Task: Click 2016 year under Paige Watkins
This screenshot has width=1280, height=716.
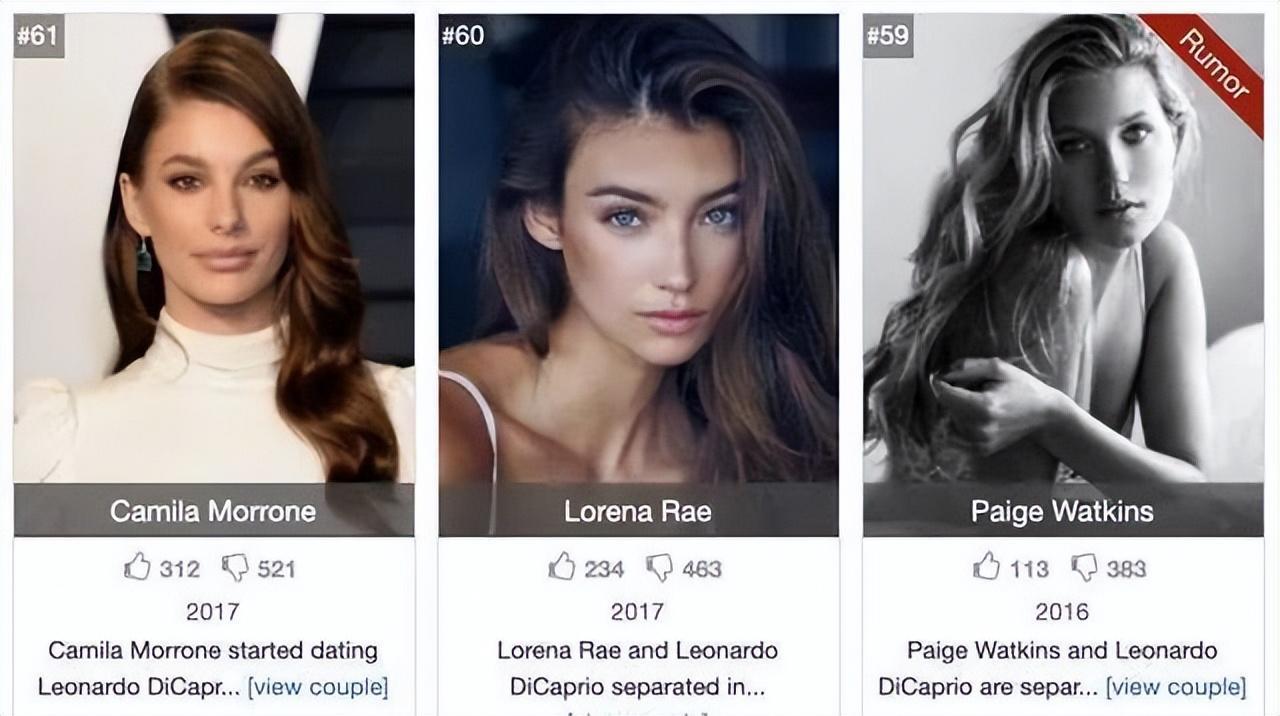Action: point(1062,611)
